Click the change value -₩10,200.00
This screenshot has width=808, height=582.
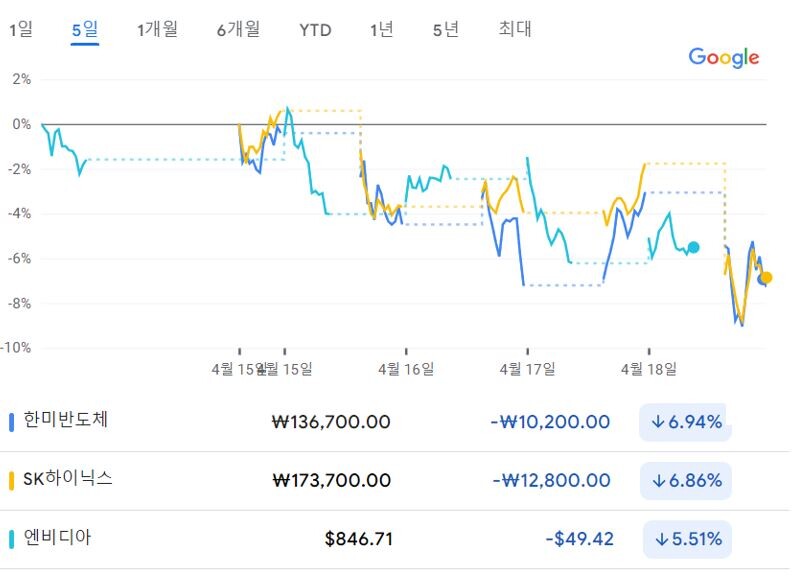click(550, 422)
